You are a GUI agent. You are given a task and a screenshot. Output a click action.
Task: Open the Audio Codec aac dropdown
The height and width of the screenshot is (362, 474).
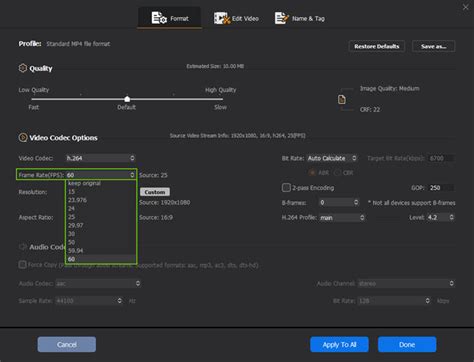[x=98, y=283]
